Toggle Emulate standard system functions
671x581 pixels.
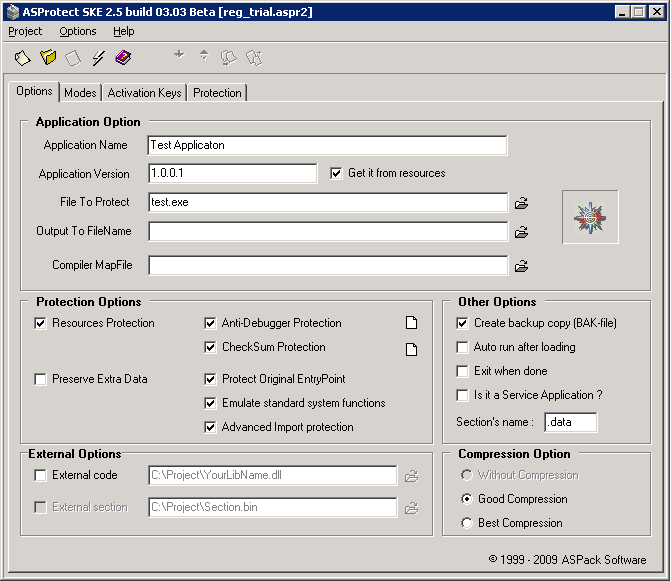click(210, 403)
